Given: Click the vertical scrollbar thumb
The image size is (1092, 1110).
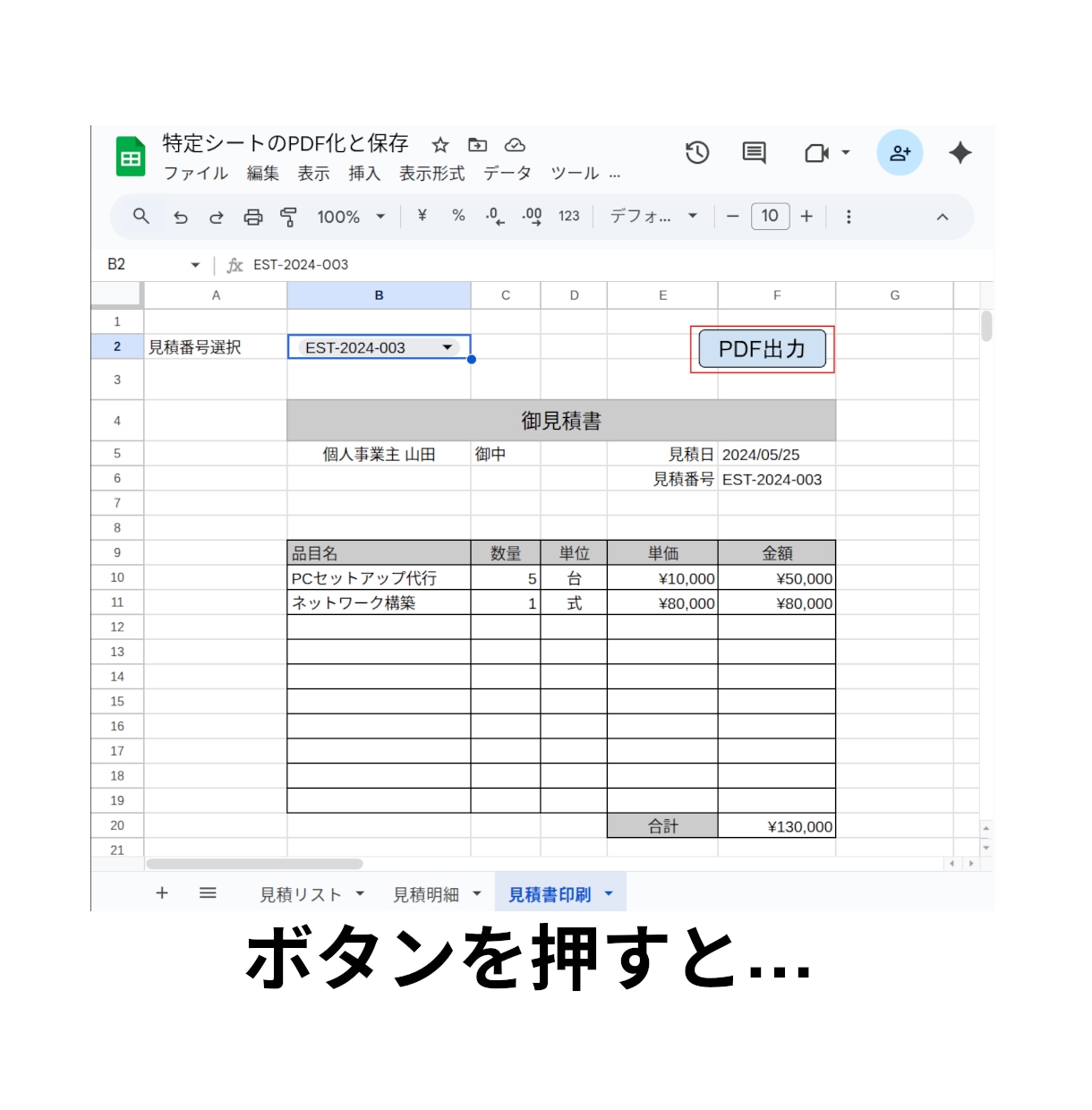Looking at the screenshot, I should pos(986,326).
